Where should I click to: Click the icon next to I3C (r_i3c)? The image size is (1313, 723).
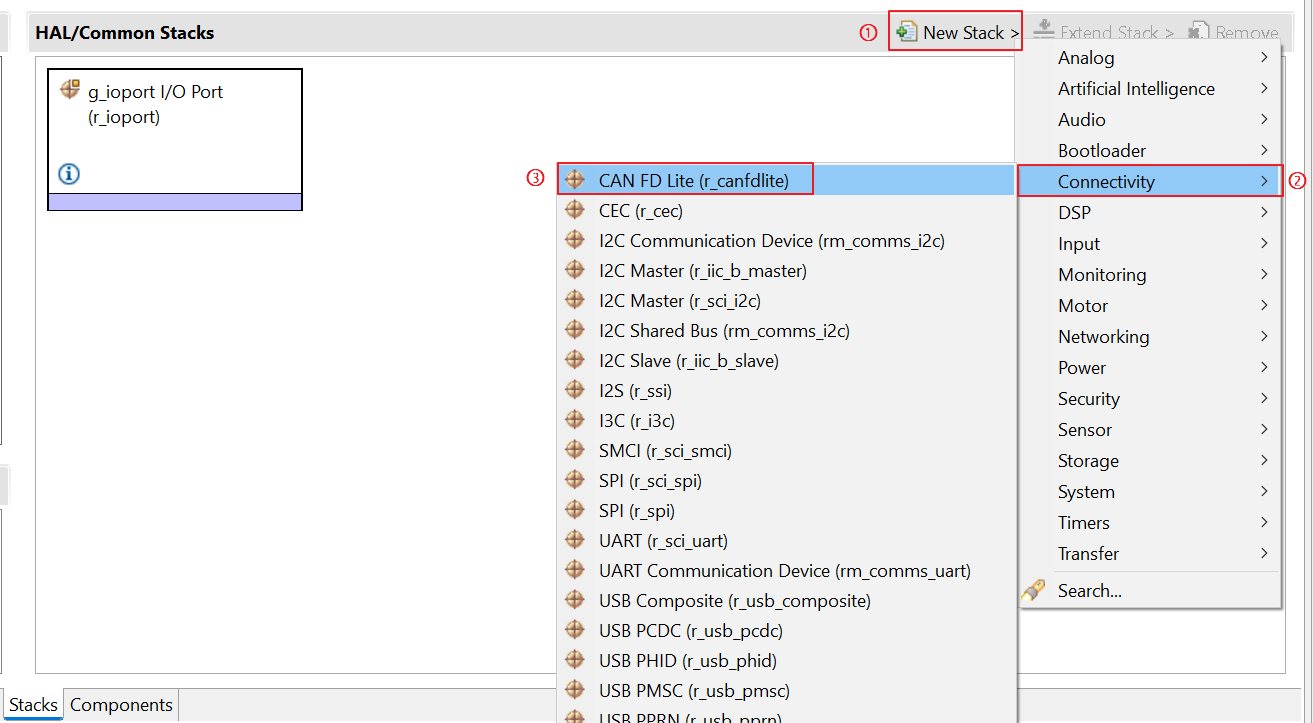pos(575,420)
